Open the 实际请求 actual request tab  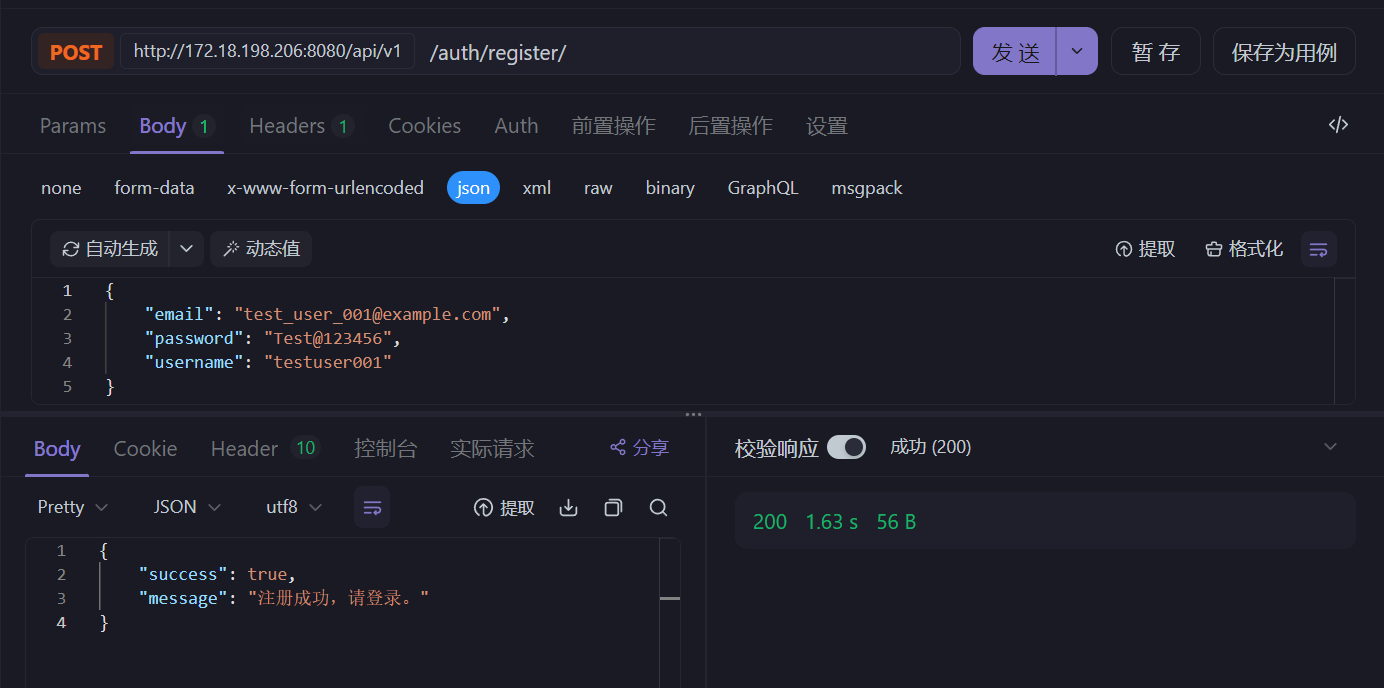point(492,449)
